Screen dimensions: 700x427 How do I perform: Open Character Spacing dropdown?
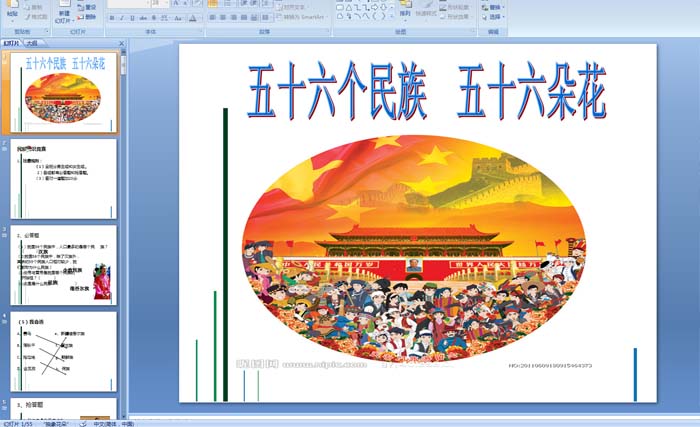coord(165,18)
